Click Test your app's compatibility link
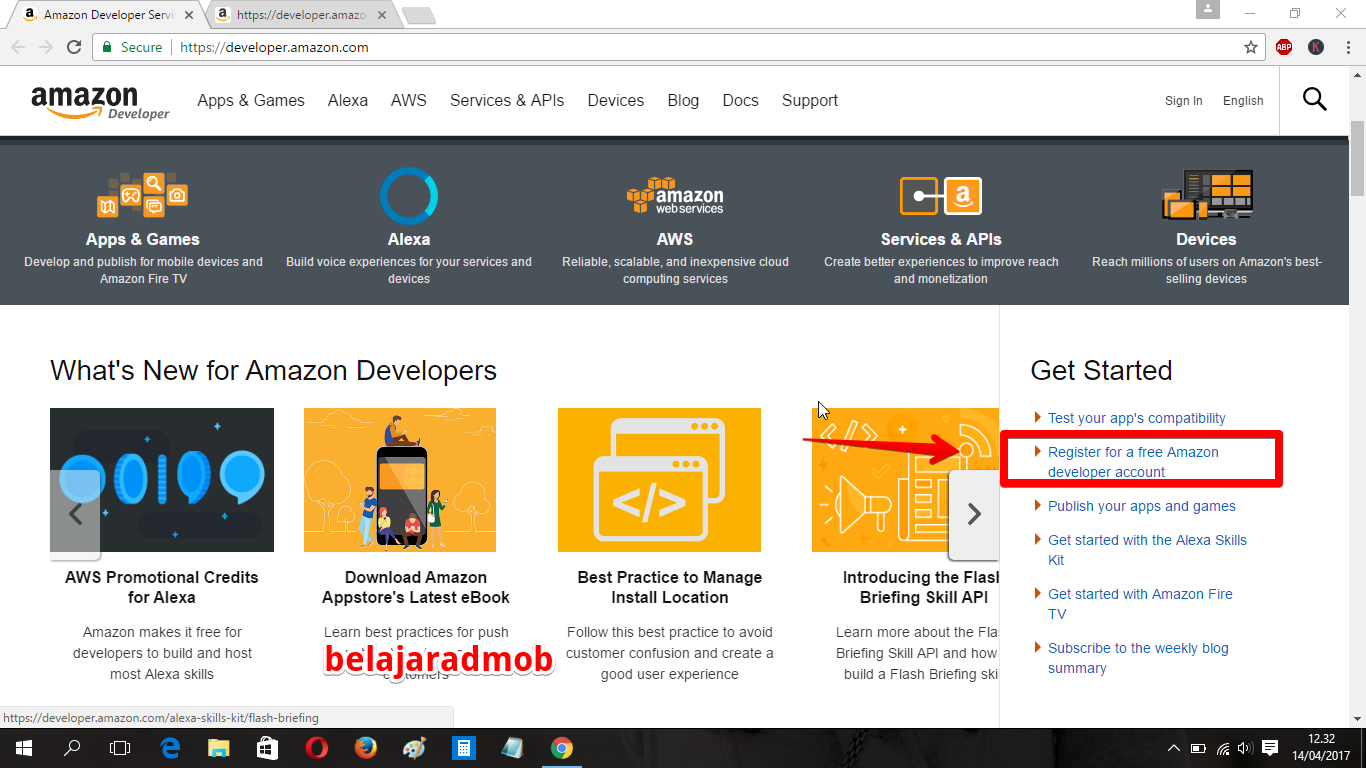Screen dimensions: 1366x768 1136,418
